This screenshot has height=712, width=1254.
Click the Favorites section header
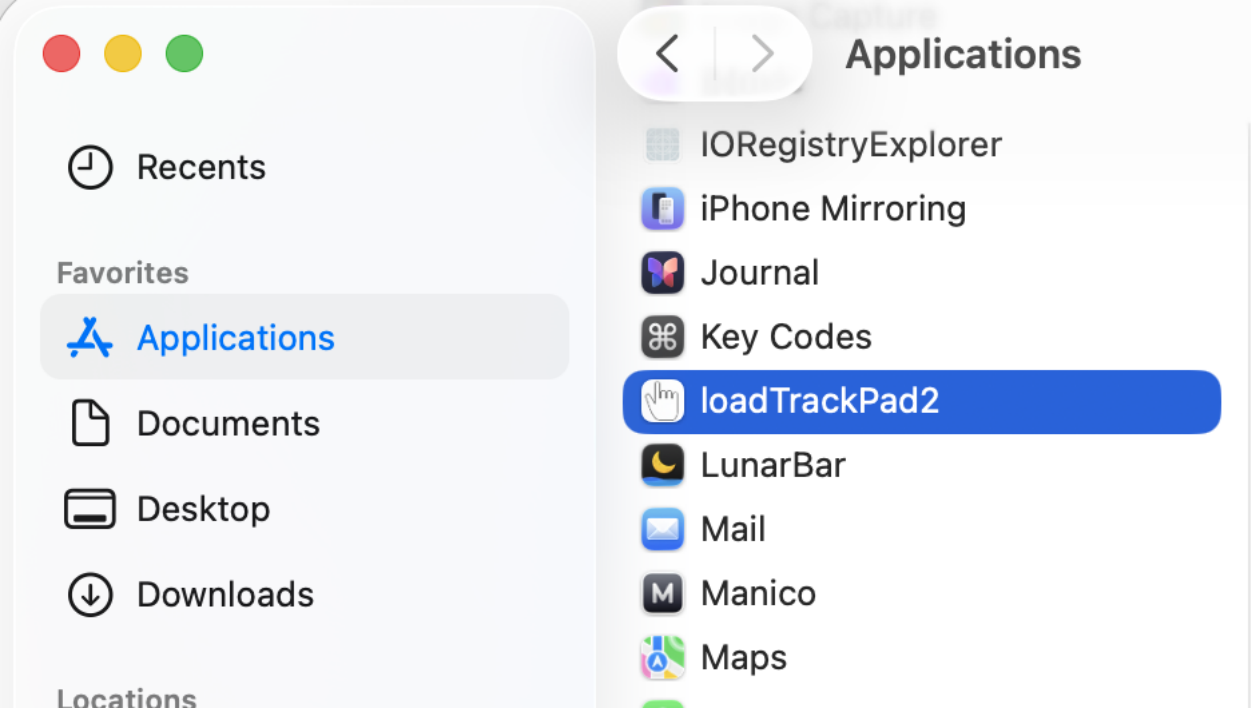click(x=122, y=273)
